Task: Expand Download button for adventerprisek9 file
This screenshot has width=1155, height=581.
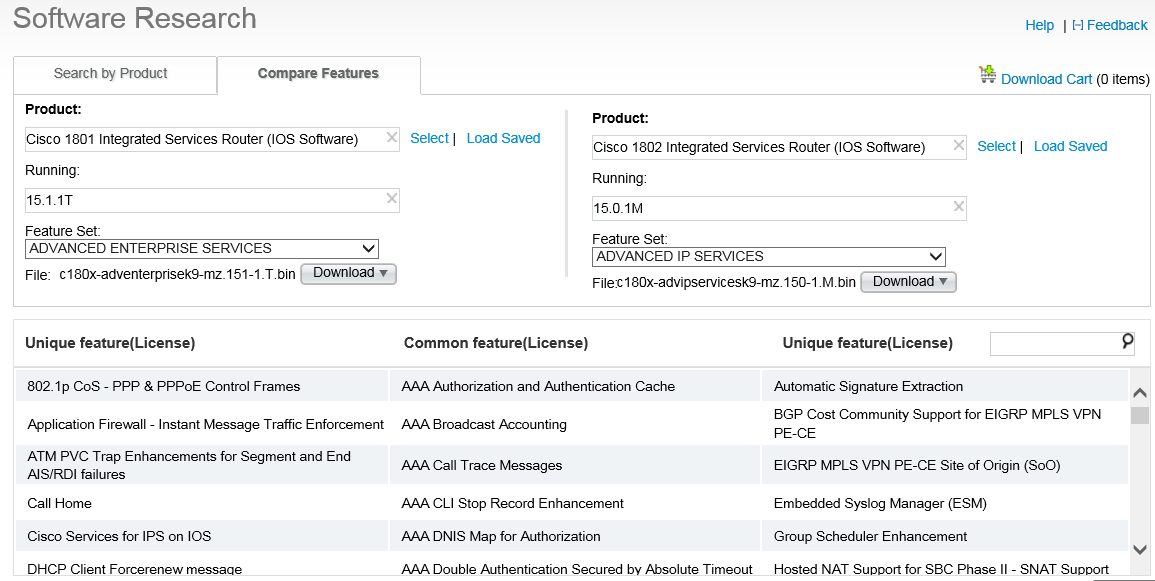Action: [348, 273]
